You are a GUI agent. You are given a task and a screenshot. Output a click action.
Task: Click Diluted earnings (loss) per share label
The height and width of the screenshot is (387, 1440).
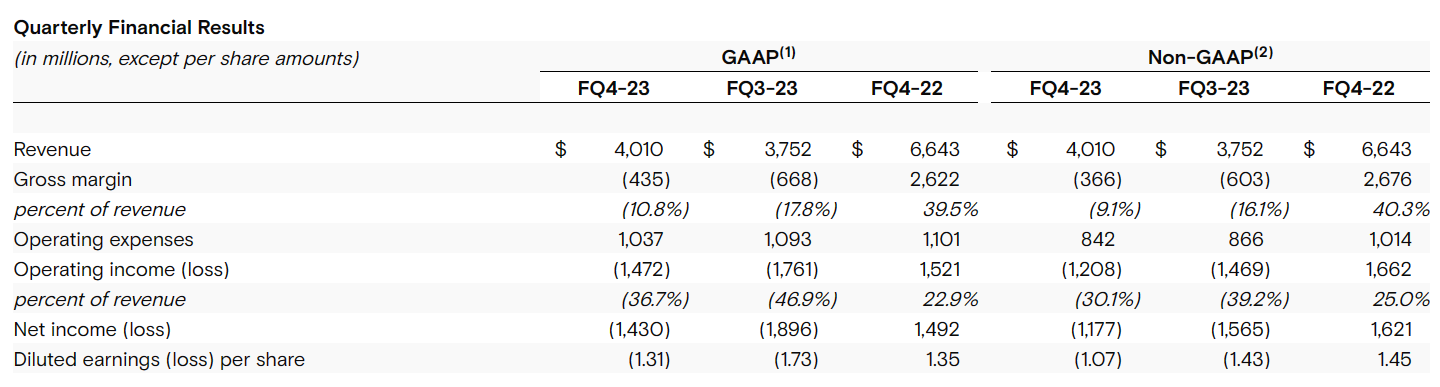(x=159, y=359)
